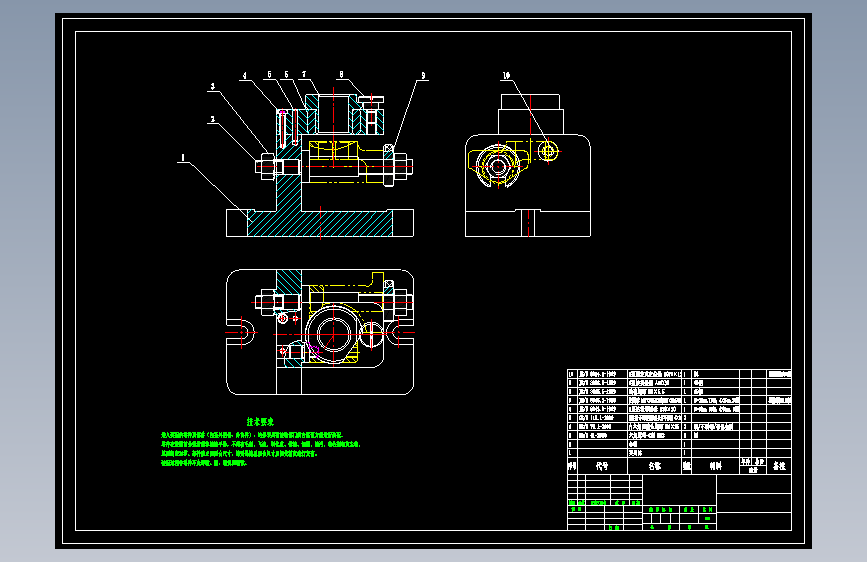Click part balloon number 1 label

point(183,158)
